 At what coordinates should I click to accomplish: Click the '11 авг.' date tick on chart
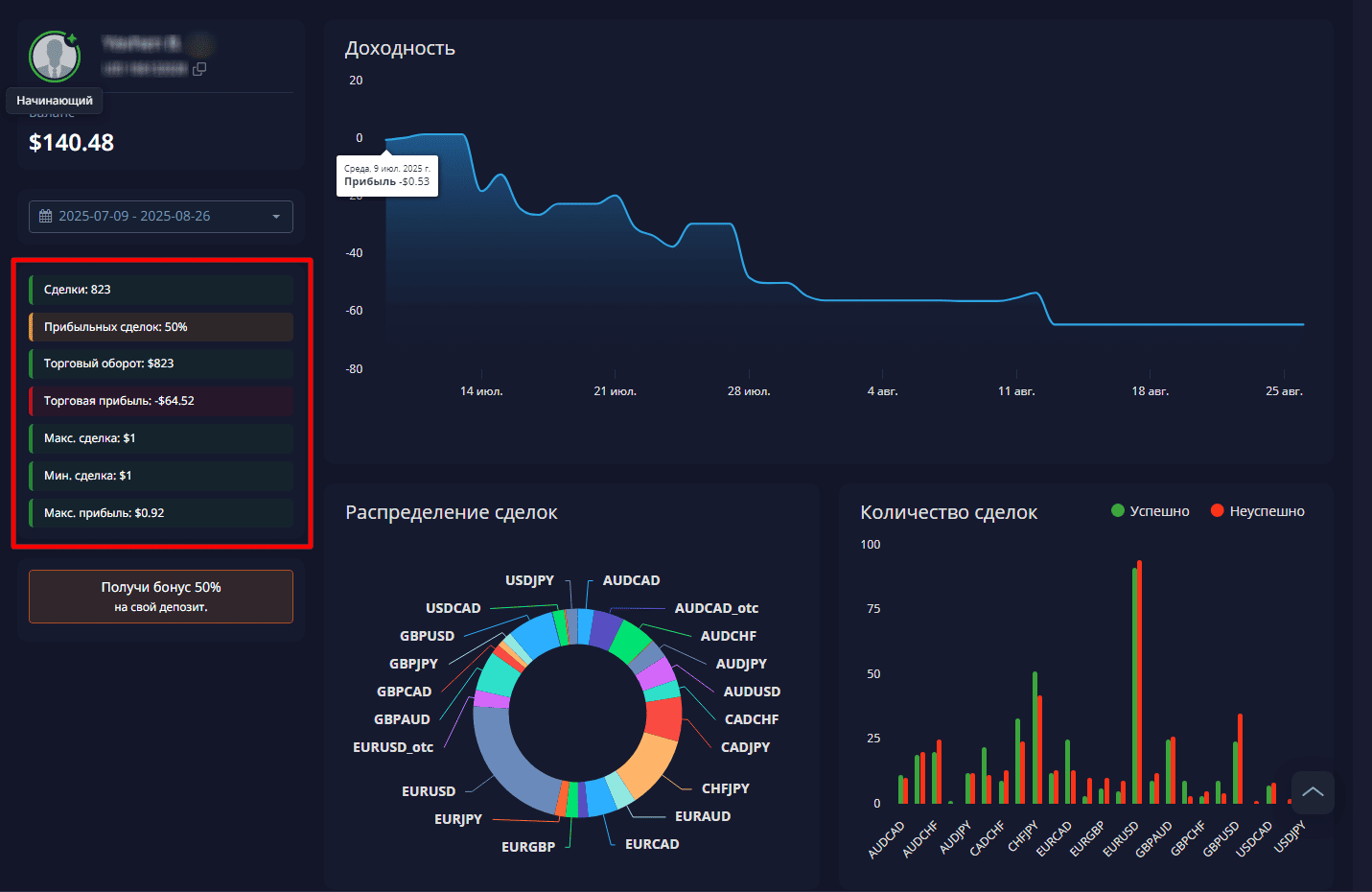[x=1016, y=391]
